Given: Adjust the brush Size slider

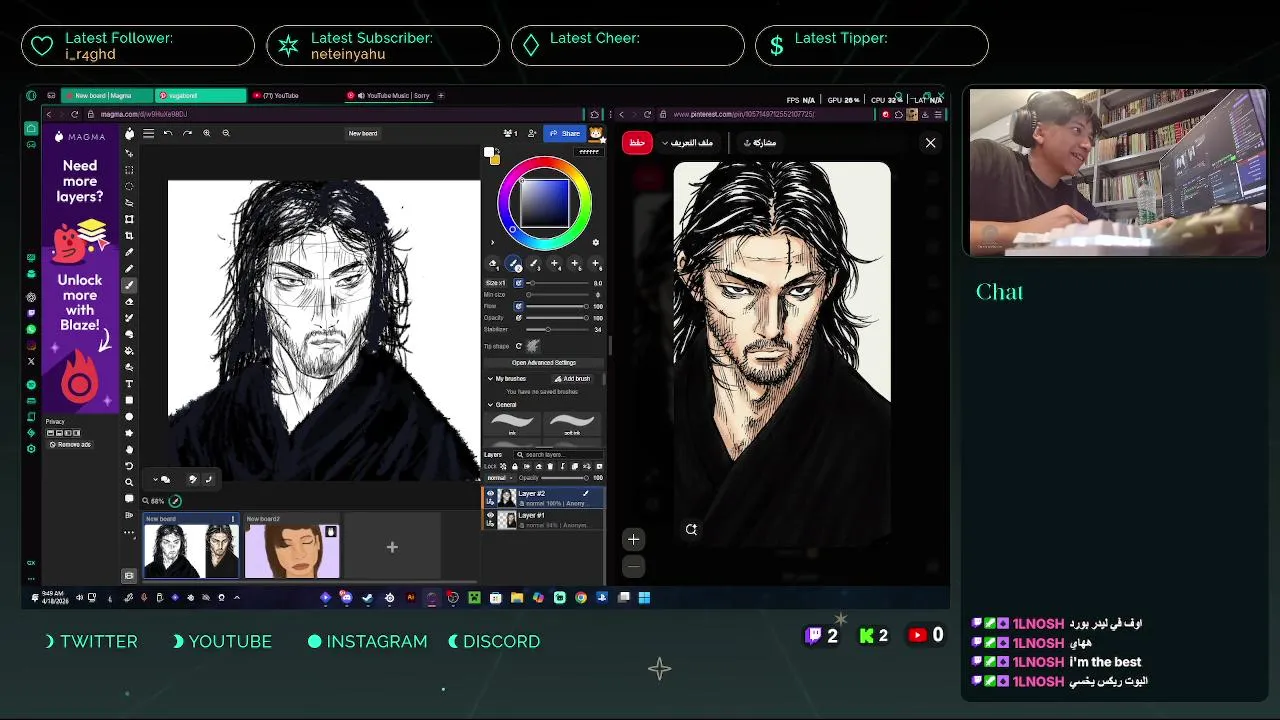Looking at the screenshot, I should 557,283.
